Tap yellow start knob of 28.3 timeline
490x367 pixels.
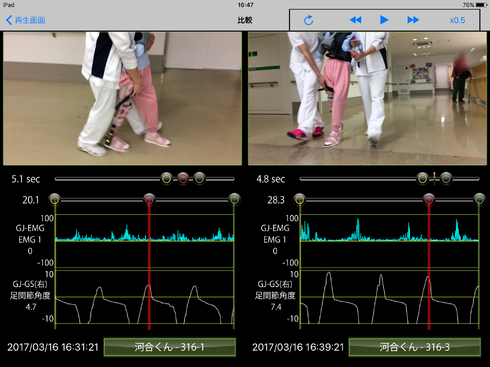pyautogui.click(x=300, y=199)
